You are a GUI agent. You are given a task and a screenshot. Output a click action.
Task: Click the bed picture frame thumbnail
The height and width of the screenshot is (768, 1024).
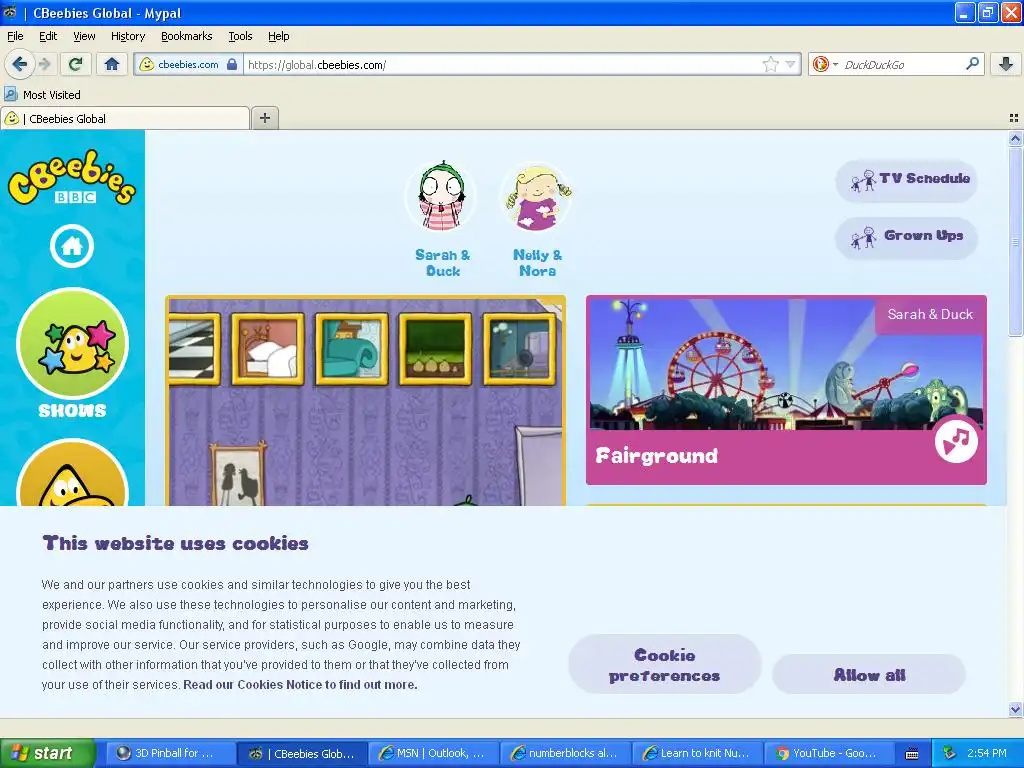268,349
